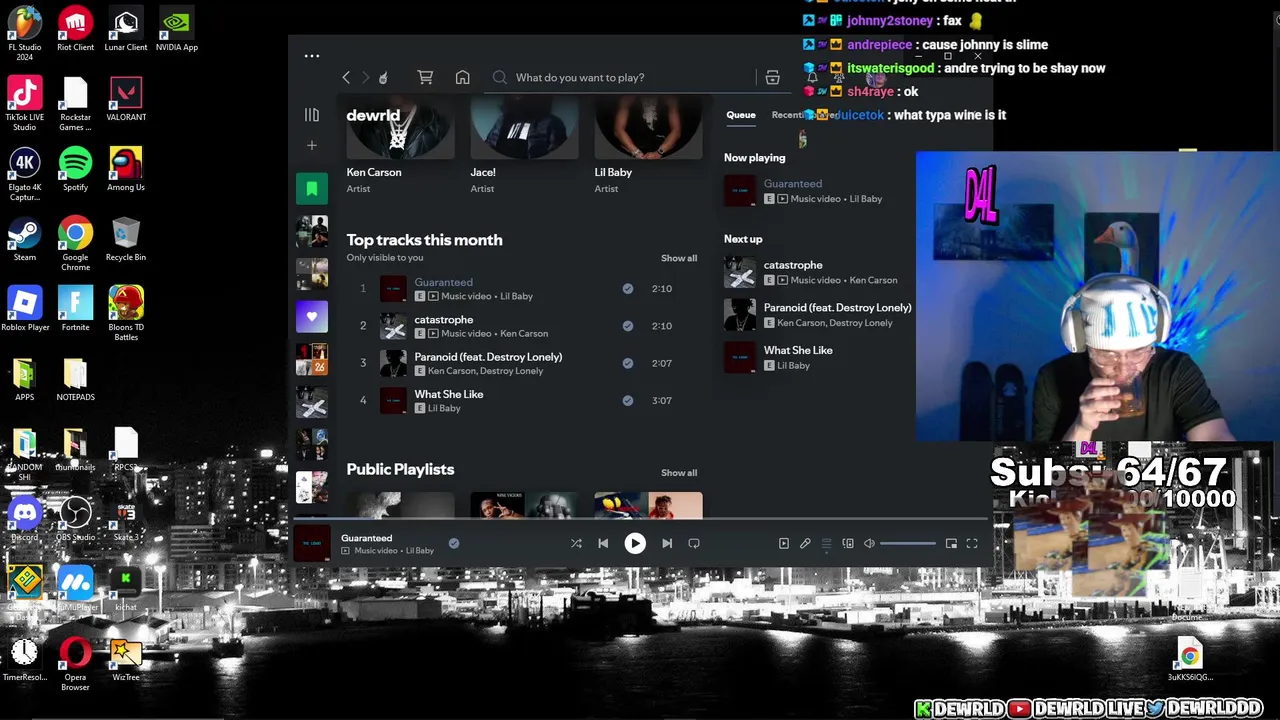The width and height of the screenshot is (1280, 720).
Task: Go to Spotify Home
Action: click(462, 77)
